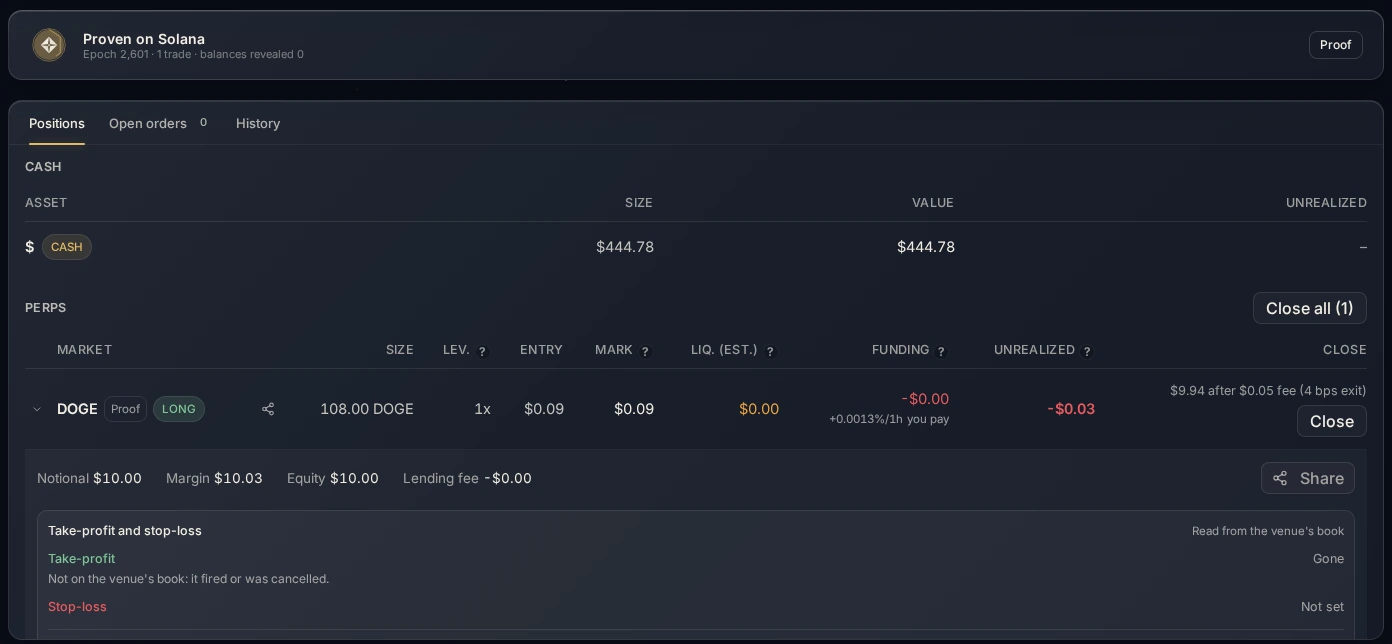
Task: Click the liquidation estimate $0.00 in orange
Action: 759,409
